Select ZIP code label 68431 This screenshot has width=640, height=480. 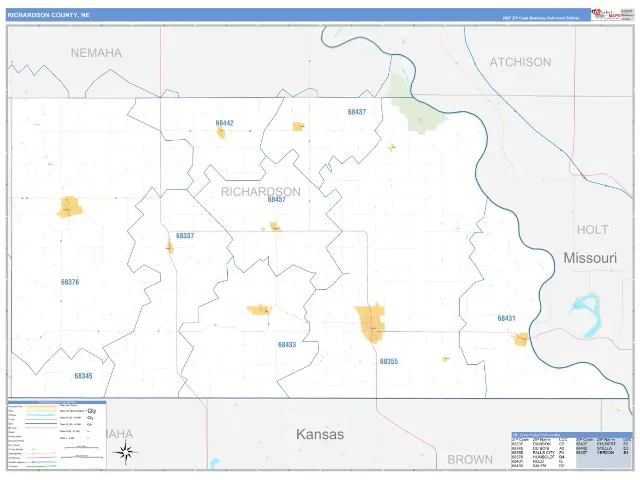pyautogui.click(x=506, y=318)
